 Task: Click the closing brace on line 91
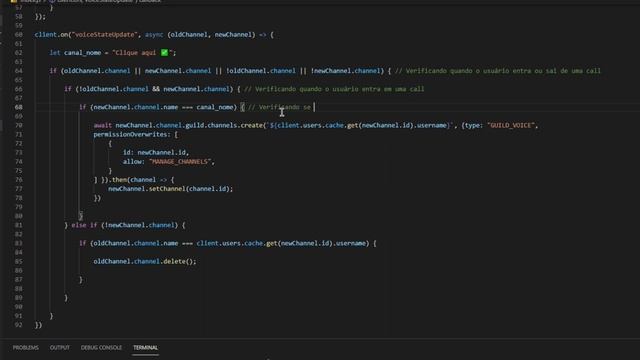[51, 316]
